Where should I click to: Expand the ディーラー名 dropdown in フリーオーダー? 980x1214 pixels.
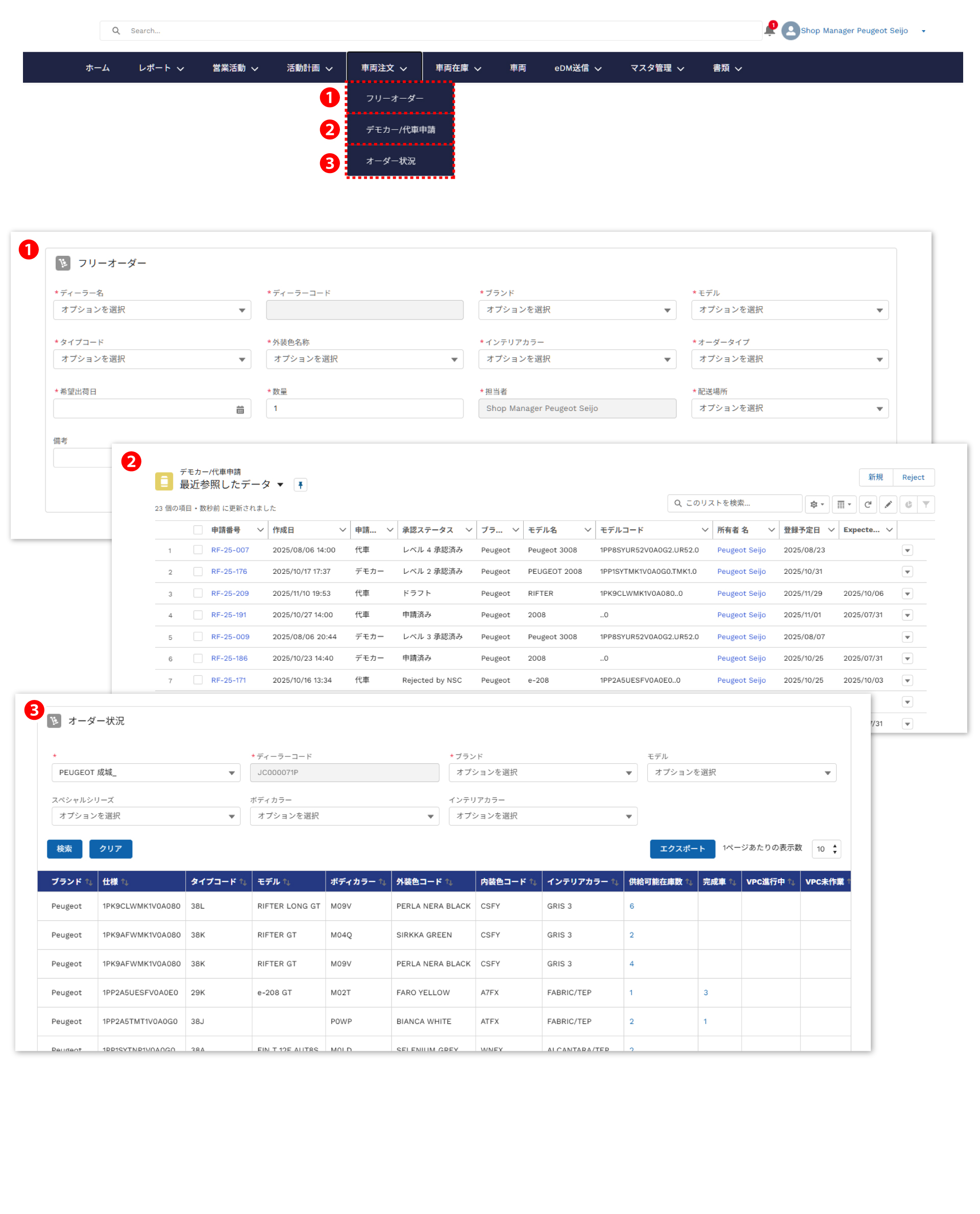tap(152, 310)
